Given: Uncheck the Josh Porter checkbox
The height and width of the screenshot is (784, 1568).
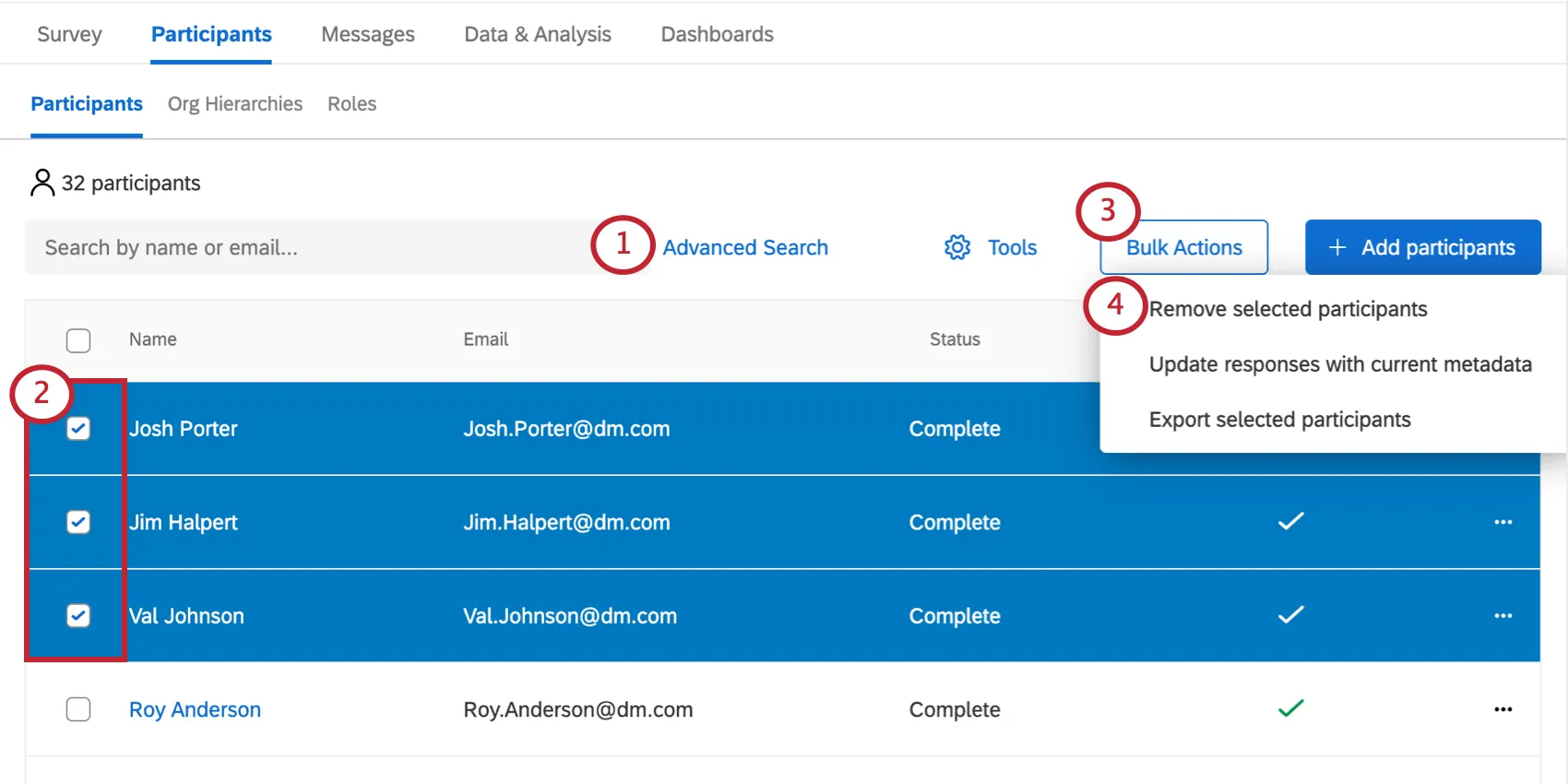Looking at the screenshot, I should (78, 429).
